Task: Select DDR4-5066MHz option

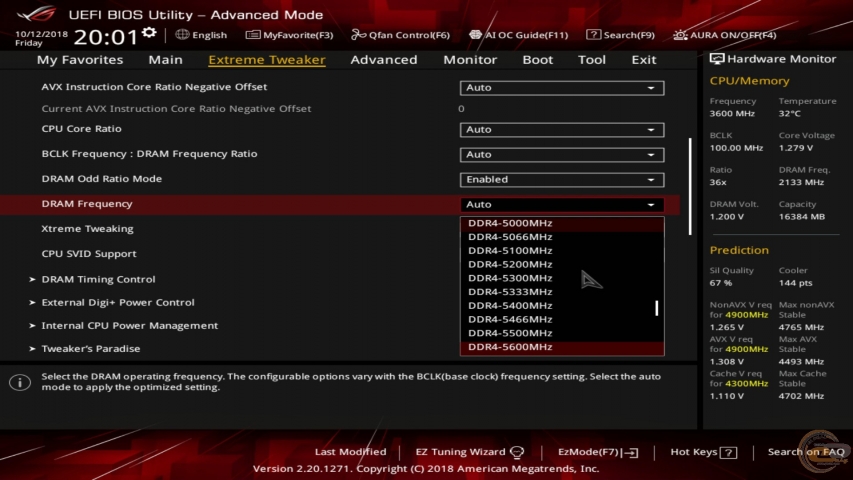Action: [x=562, y=237]
